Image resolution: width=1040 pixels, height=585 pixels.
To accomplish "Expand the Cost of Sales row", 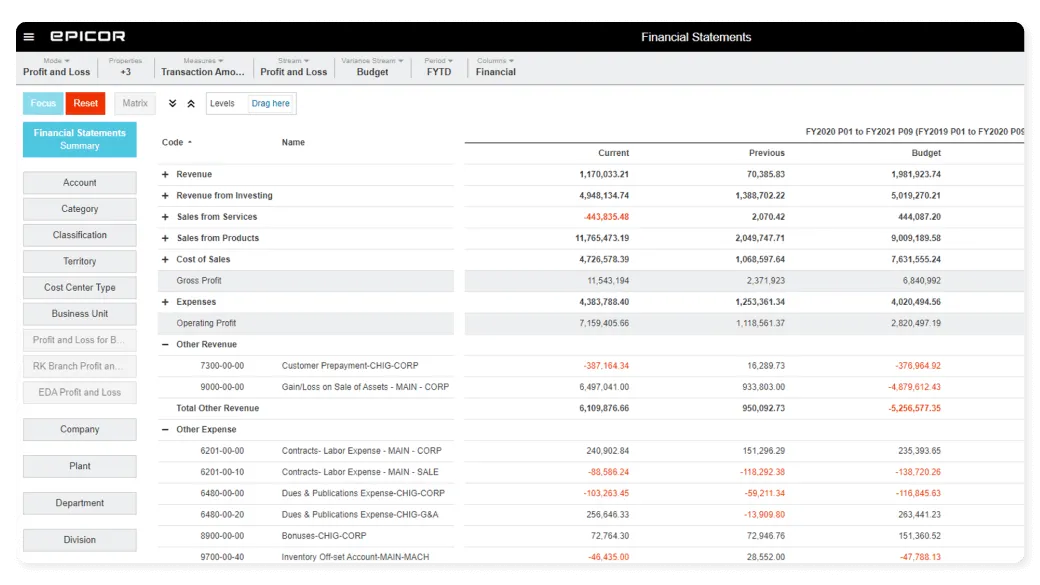I will click(x=165, y=260).
